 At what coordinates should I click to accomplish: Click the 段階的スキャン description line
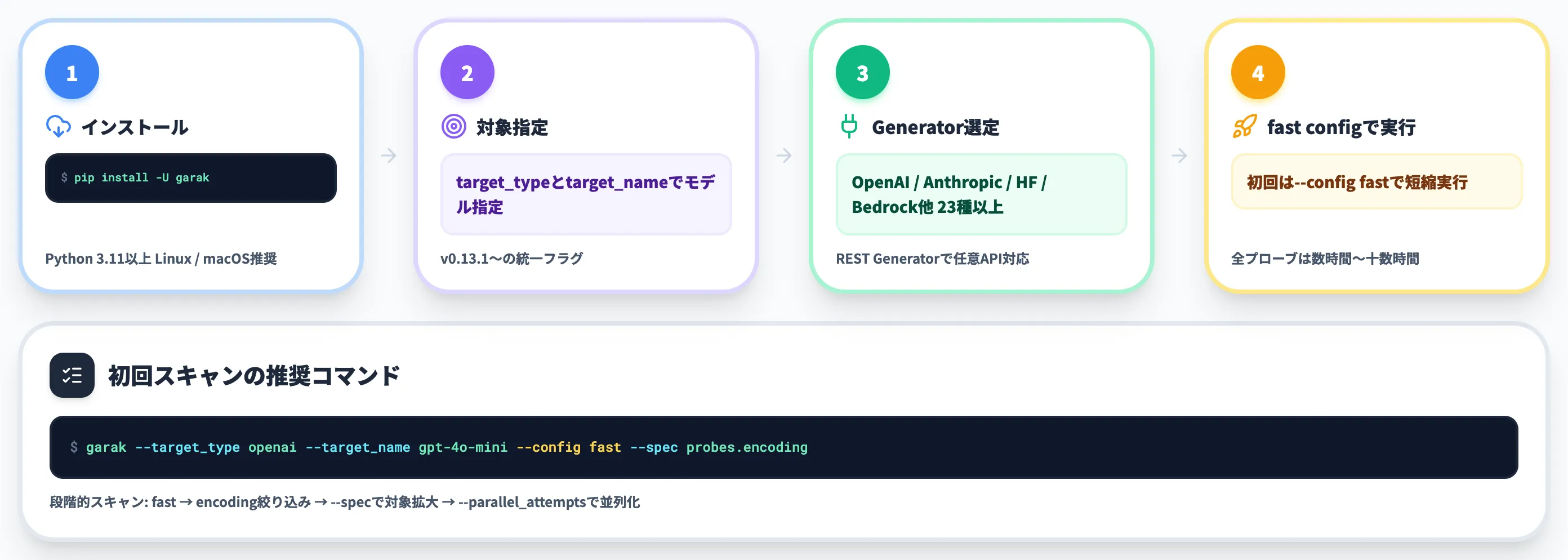pyautogui.click(x=345, y=502)
